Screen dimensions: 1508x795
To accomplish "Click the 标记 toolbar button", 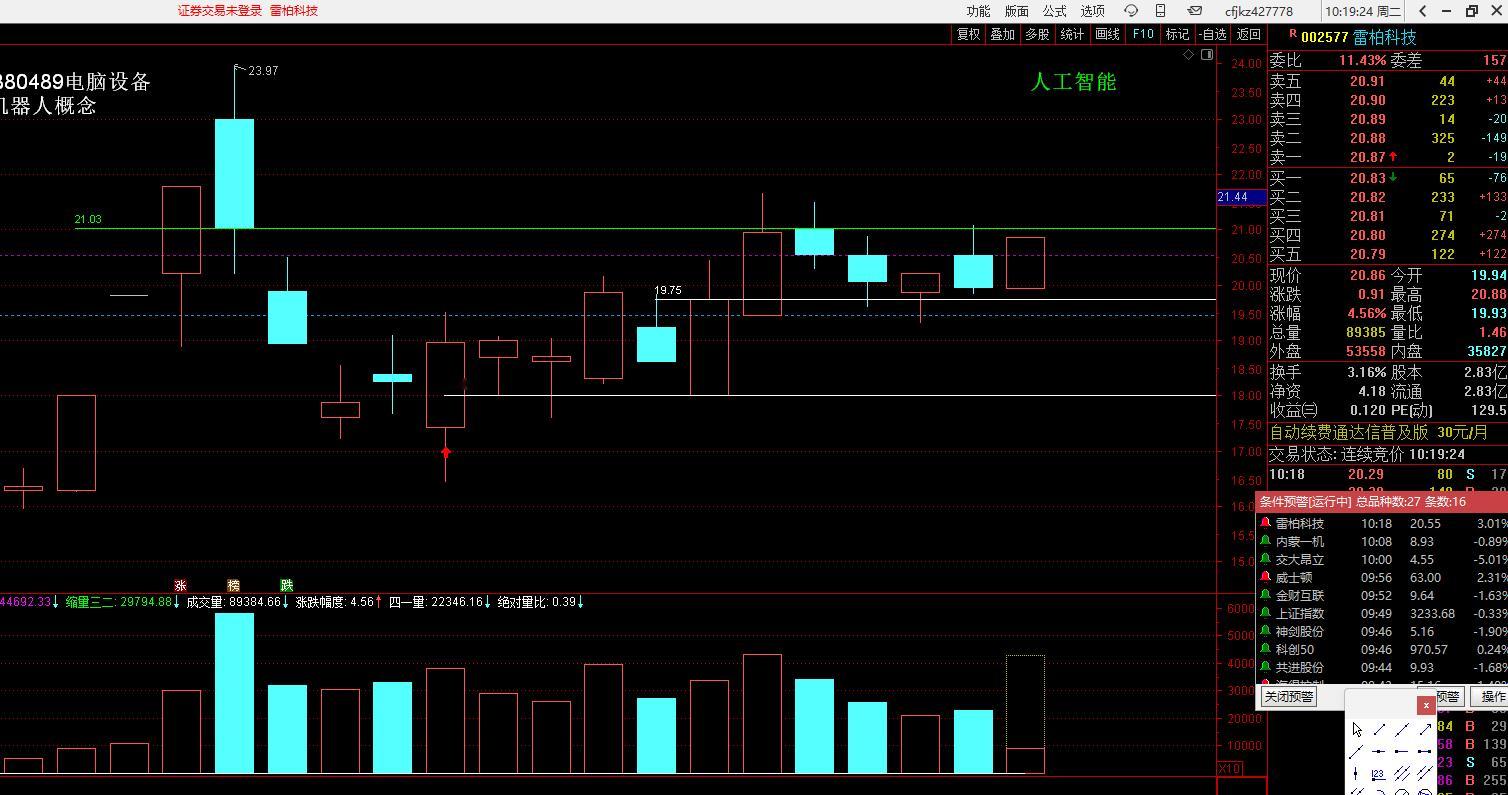I will click(x=1177, y=34).
